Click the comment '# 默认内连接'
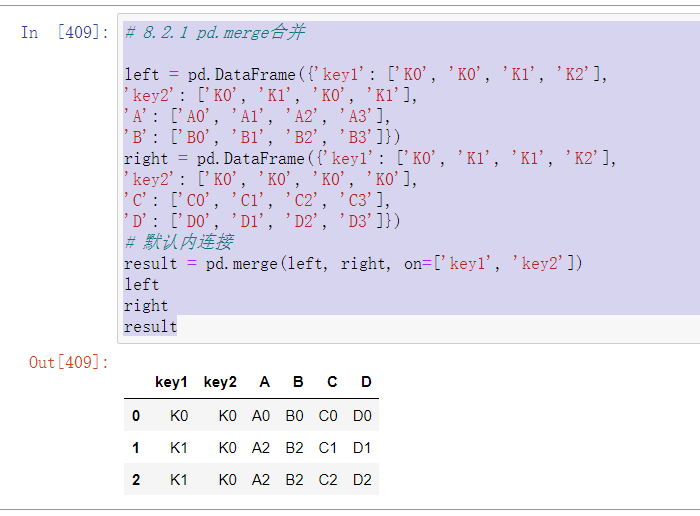 coord(179,242)
